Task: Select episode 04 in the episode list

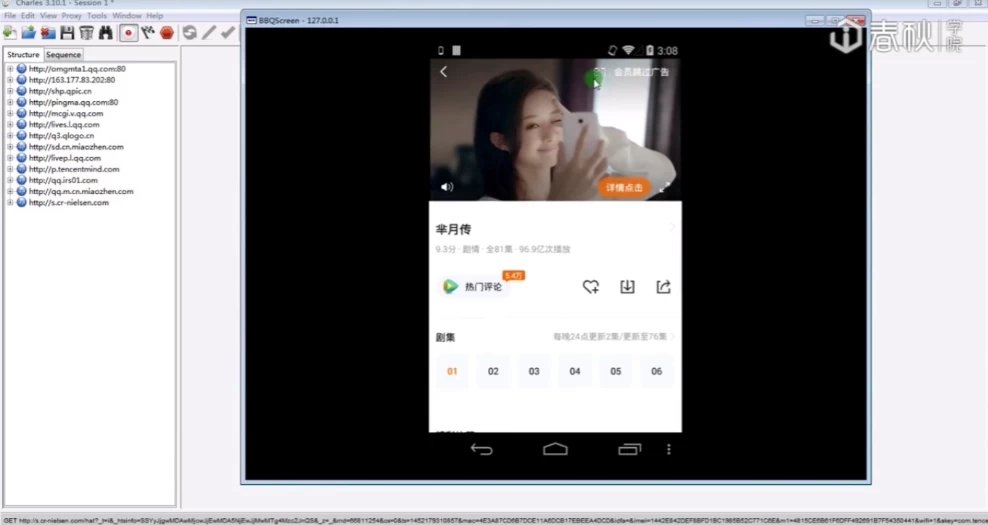Action: (574, 371)
